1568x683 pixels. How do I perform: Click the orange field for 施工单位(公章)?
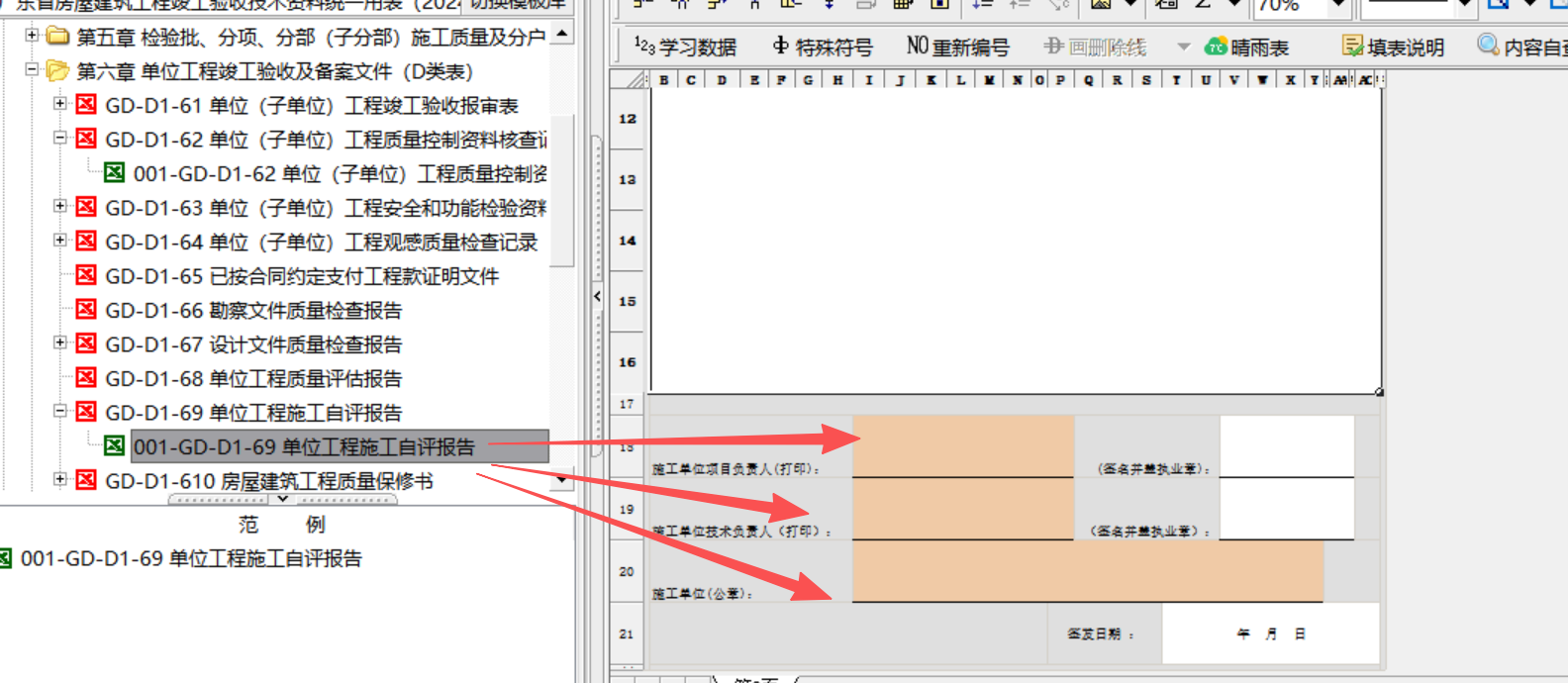pos(1088,571)
